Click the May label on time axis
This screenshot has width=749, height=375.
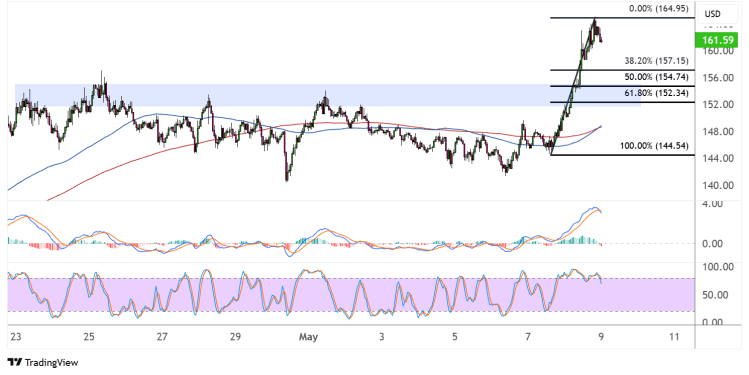308,337
